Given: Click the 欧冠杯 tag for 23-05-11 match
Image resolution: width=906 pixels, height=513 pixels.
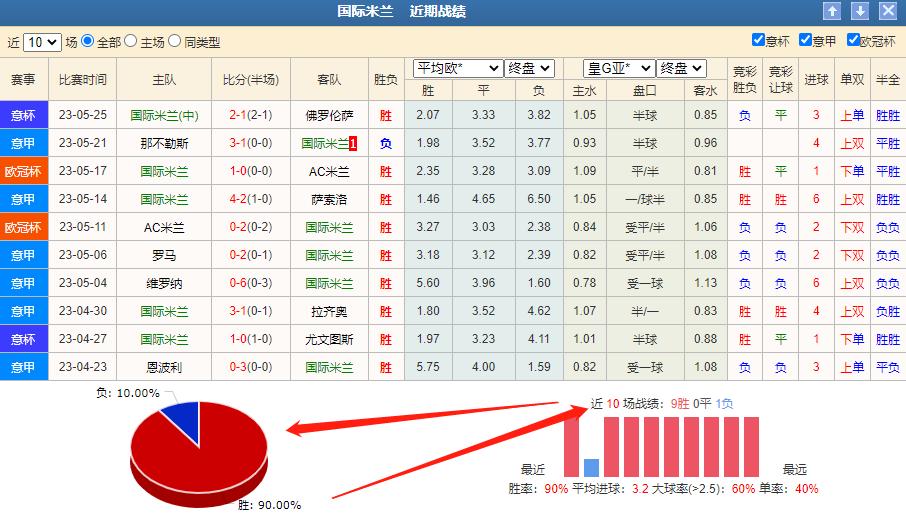Looking at the screenshot, I should [24, 227].
